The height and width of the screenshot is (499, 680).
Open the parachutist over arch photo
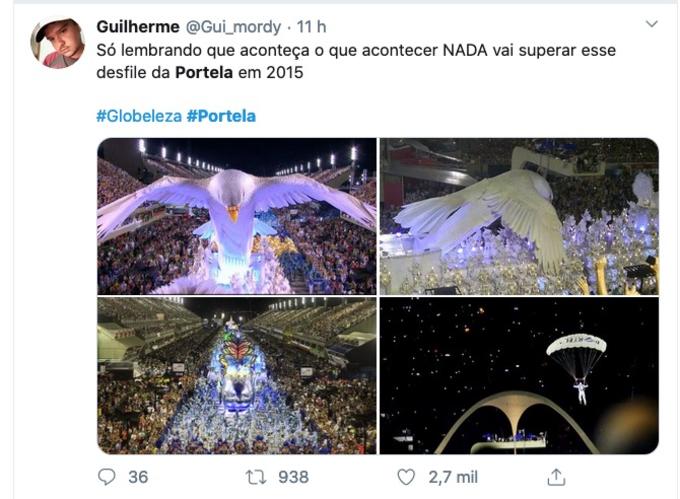(519, 375)
